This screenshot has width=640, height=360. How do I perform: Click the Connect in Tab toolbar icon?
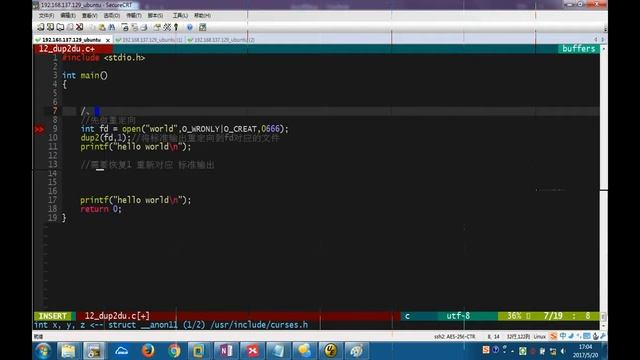point(60,27)
